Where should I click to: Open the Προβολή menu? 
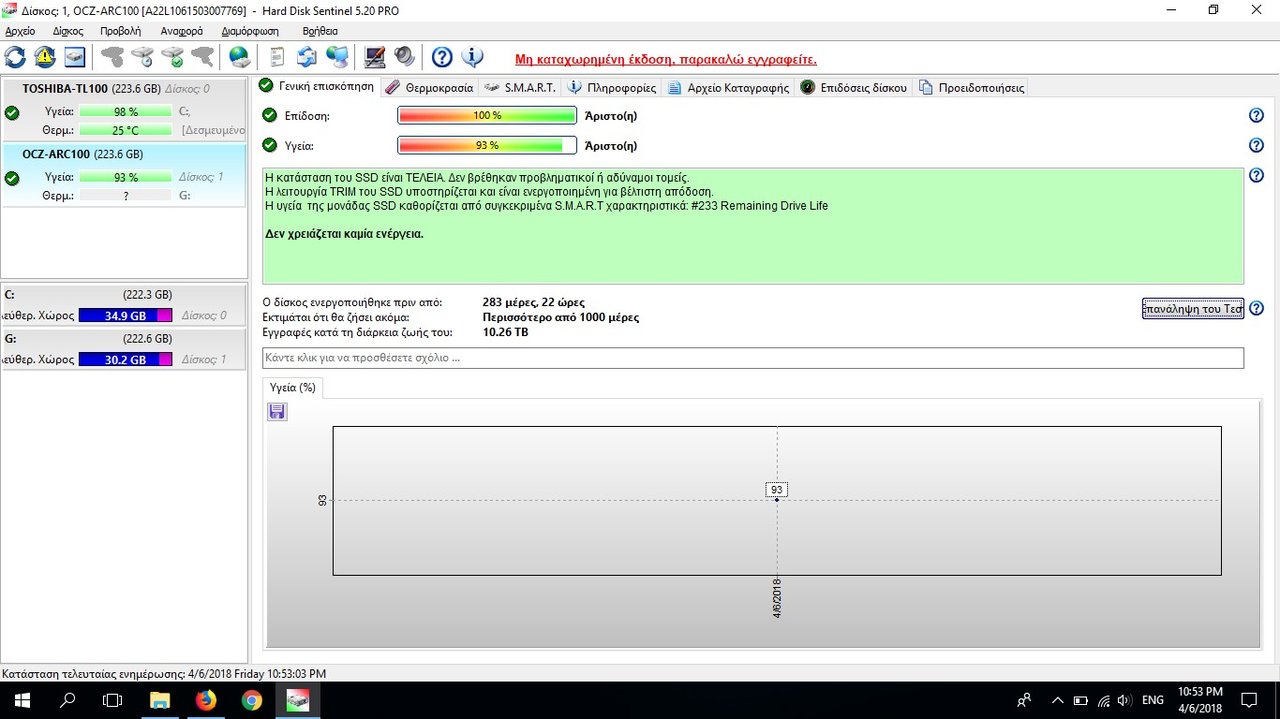point(121,31)
